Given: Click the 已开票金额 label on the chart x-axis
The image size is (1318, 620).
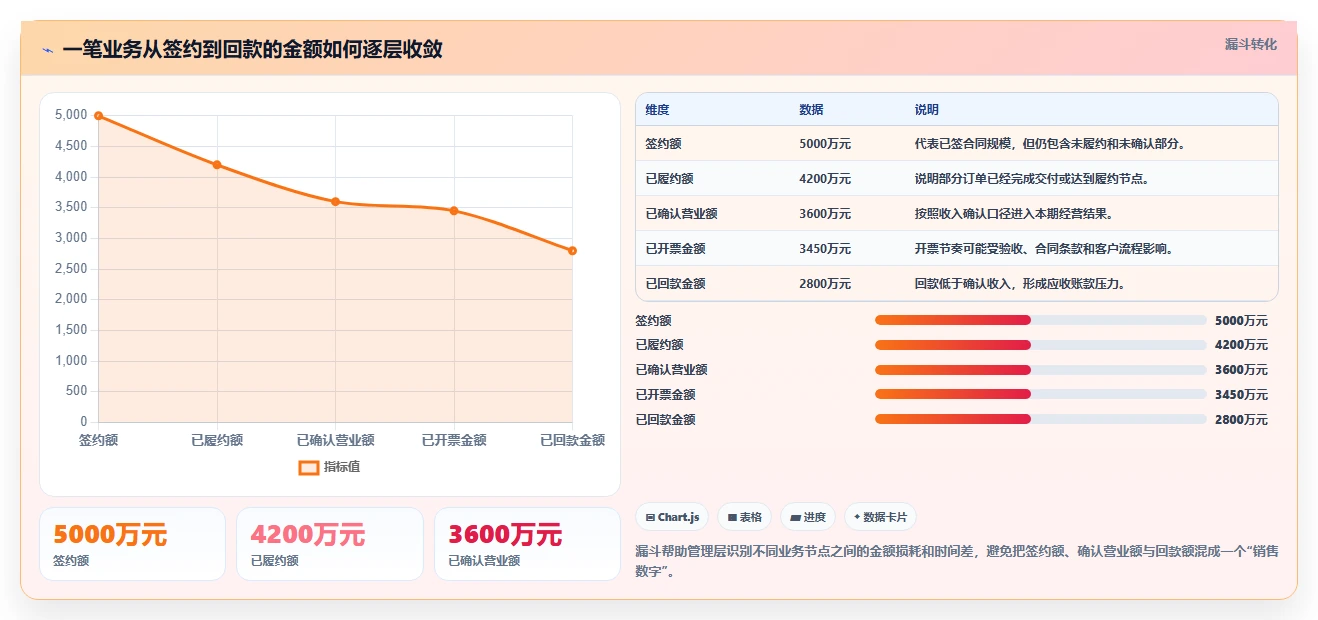Looking at the screenshot, I should coord(454,440).
